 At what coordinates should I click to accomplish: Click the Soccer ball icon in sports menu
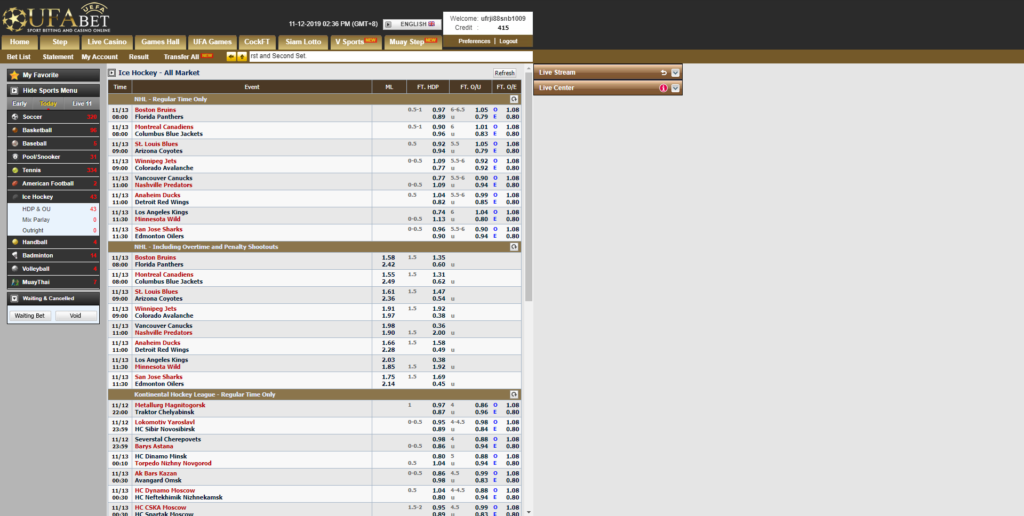click(15, 117)
